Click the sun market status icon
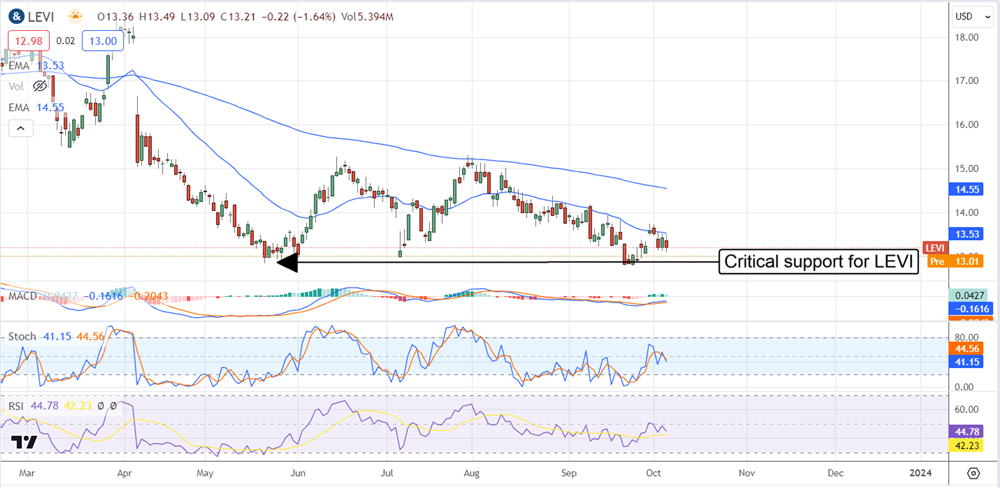This screenshot has width=1000, height=488. coord(75,16)
